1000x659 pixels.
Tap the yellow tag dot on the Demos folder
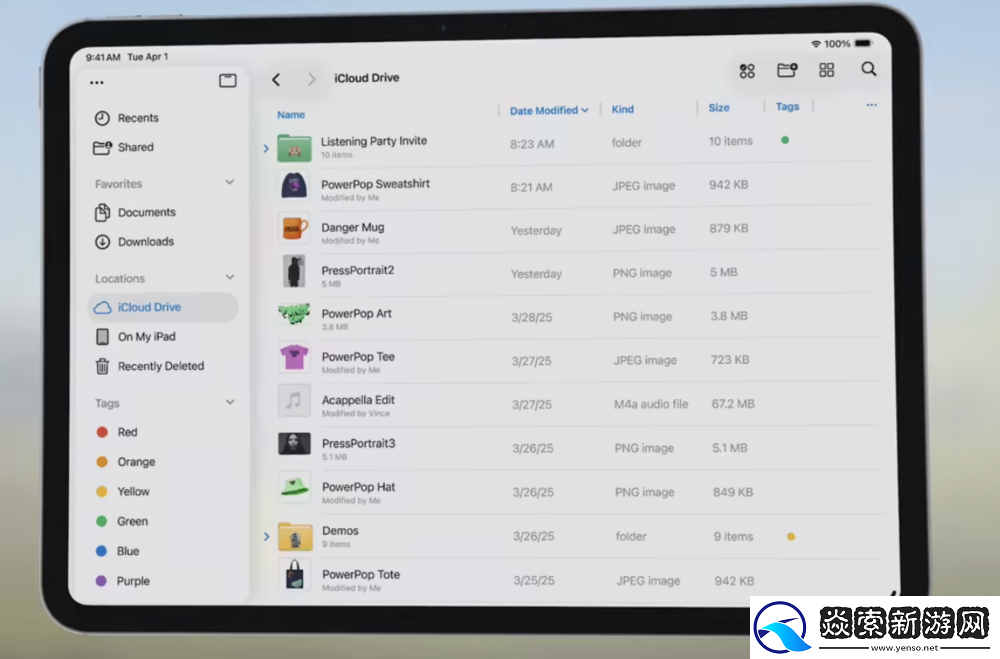click(790, 536)
